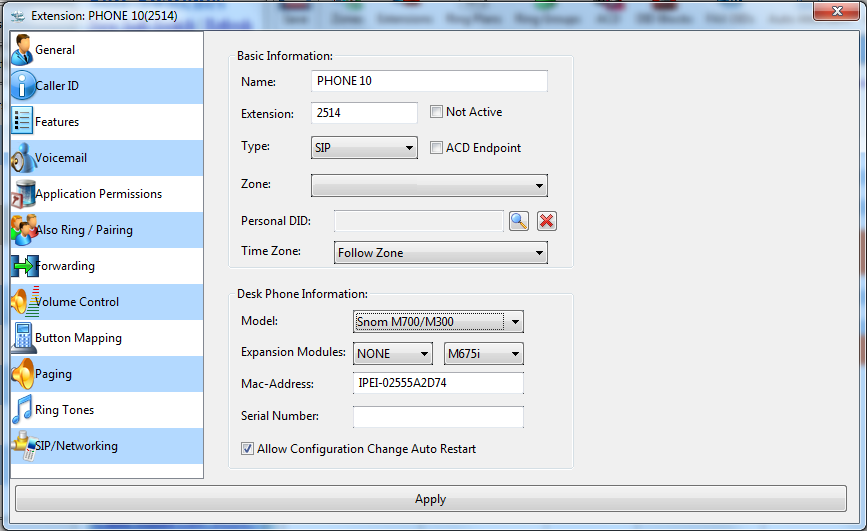The width and height of the screenshot is (867, 531).
Task: Switch to the SIP/Networking section
Action: click(76, 446)
